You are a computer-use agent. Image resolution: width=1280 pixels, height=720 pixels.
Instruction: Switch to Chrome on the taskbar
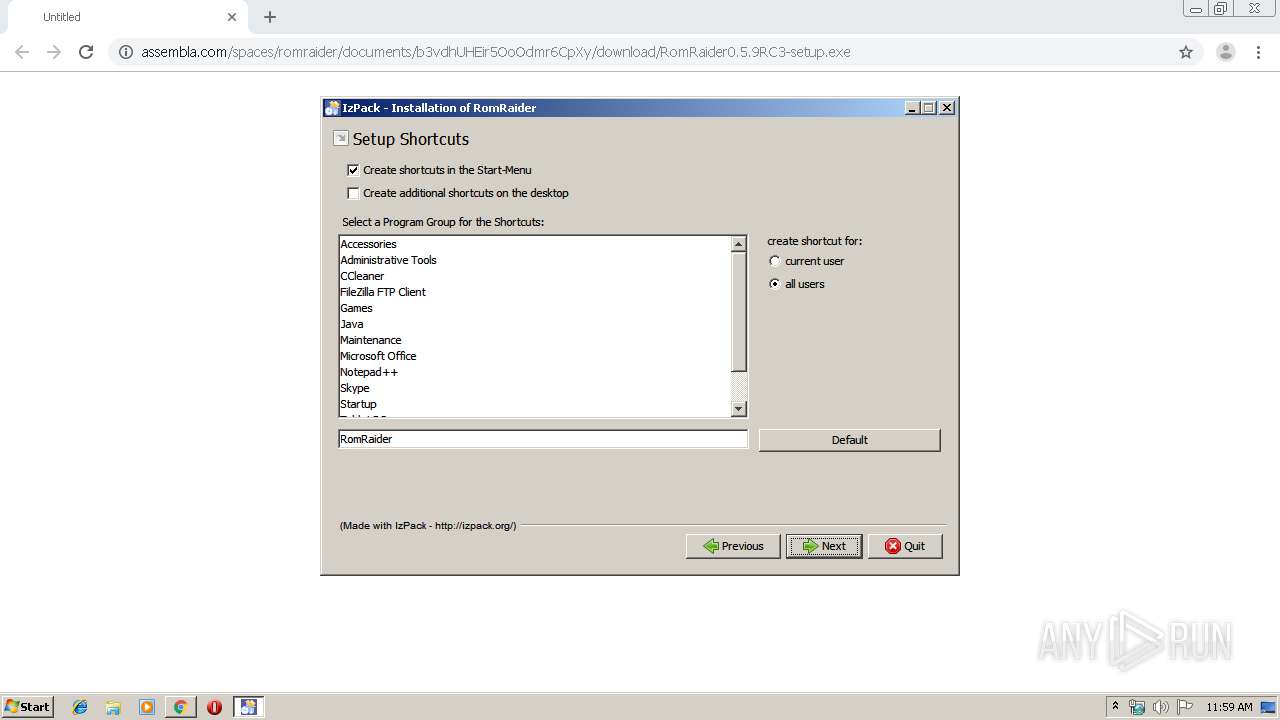click(x=180, y=707)
